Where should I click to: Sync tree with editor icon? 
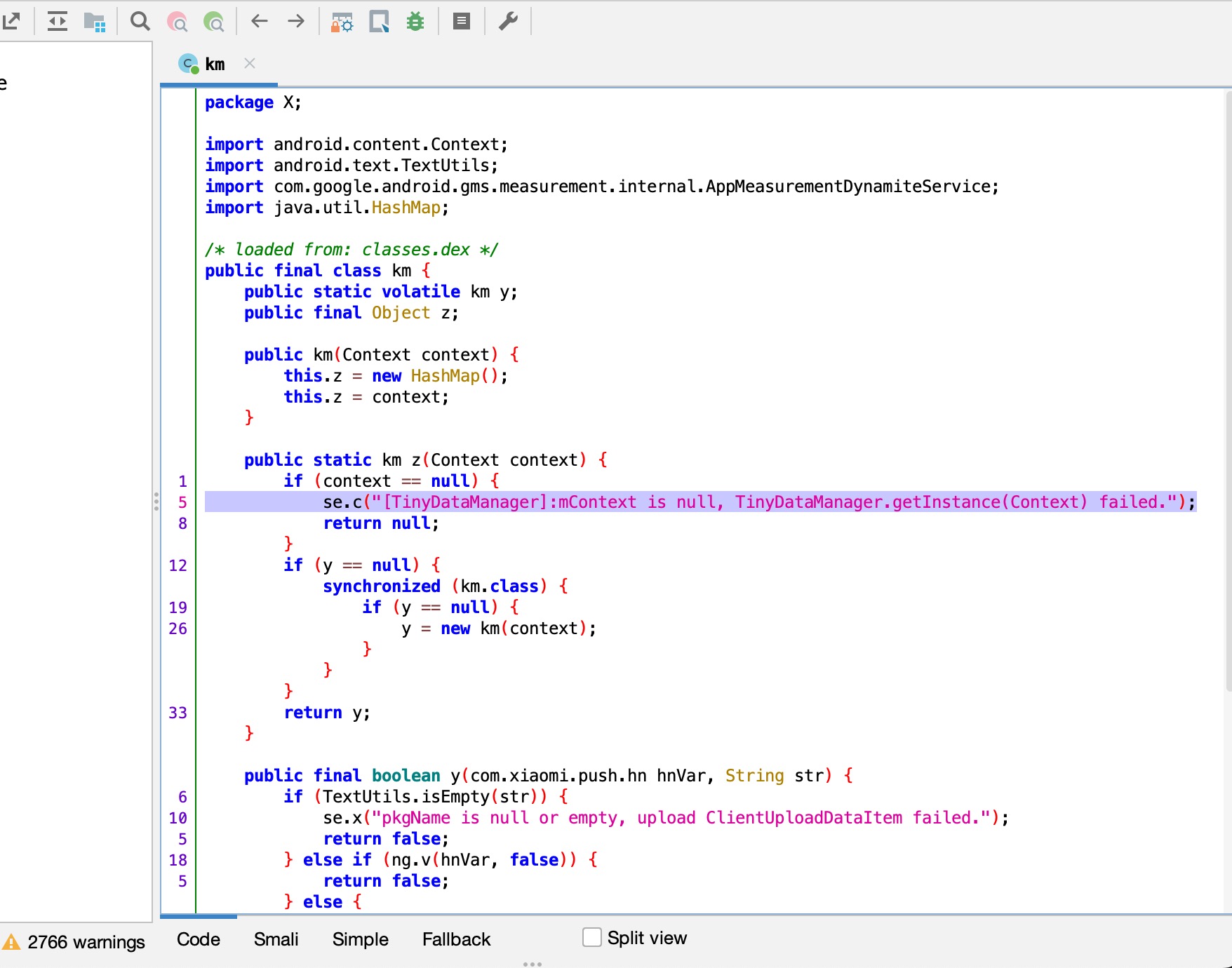[58, 22]
